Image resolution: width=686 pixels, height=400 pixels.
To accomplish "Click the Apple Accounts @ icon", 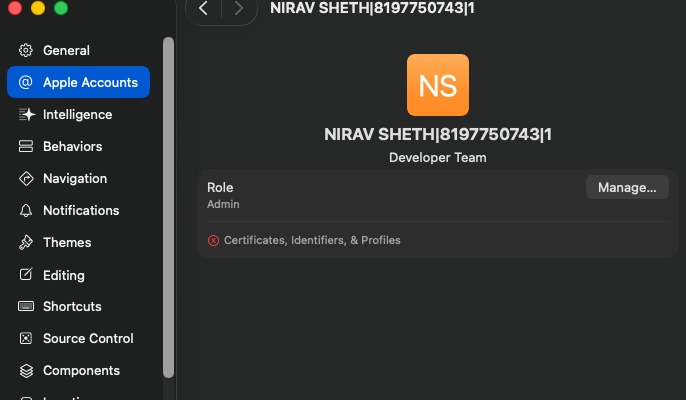I will pos(26,82).
